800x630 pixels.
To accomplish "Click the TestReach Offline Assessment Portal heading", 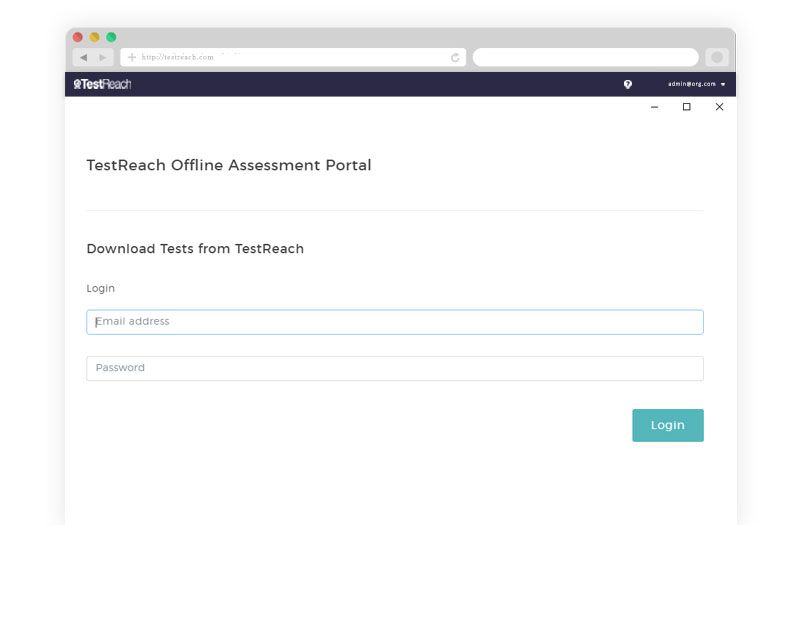I will coord(229,165).
